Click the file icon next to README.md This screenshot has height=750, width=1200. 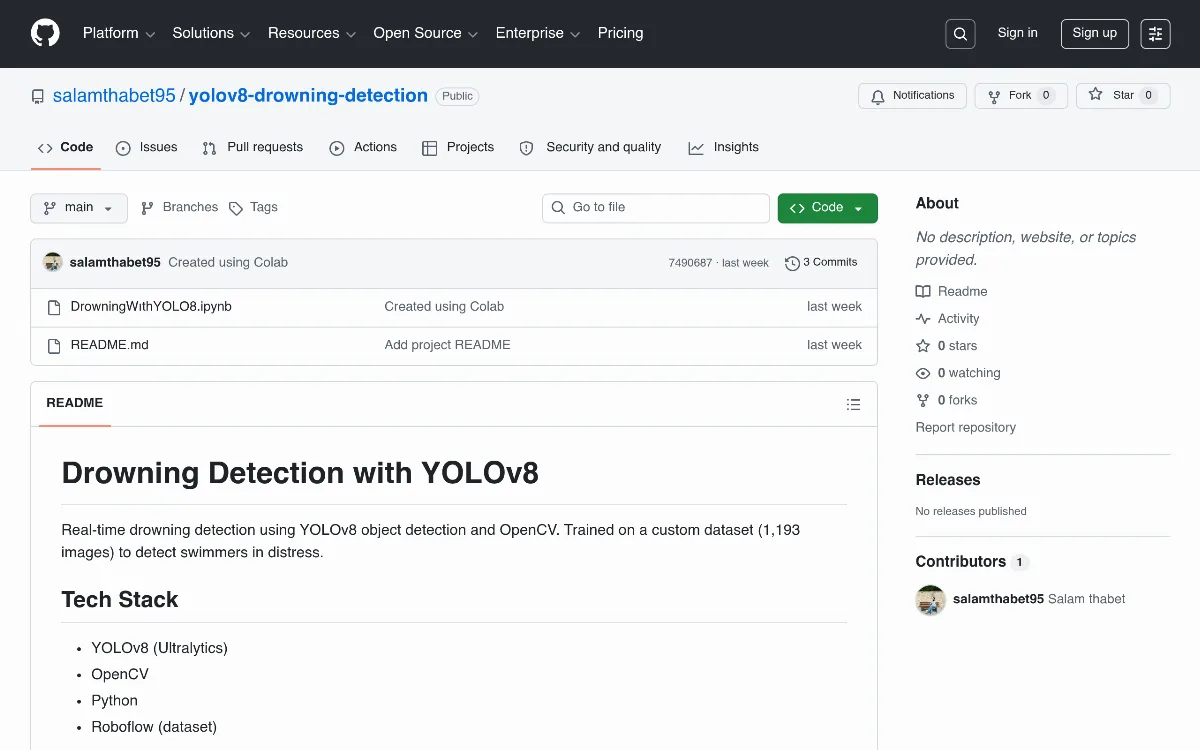point(54,345)
